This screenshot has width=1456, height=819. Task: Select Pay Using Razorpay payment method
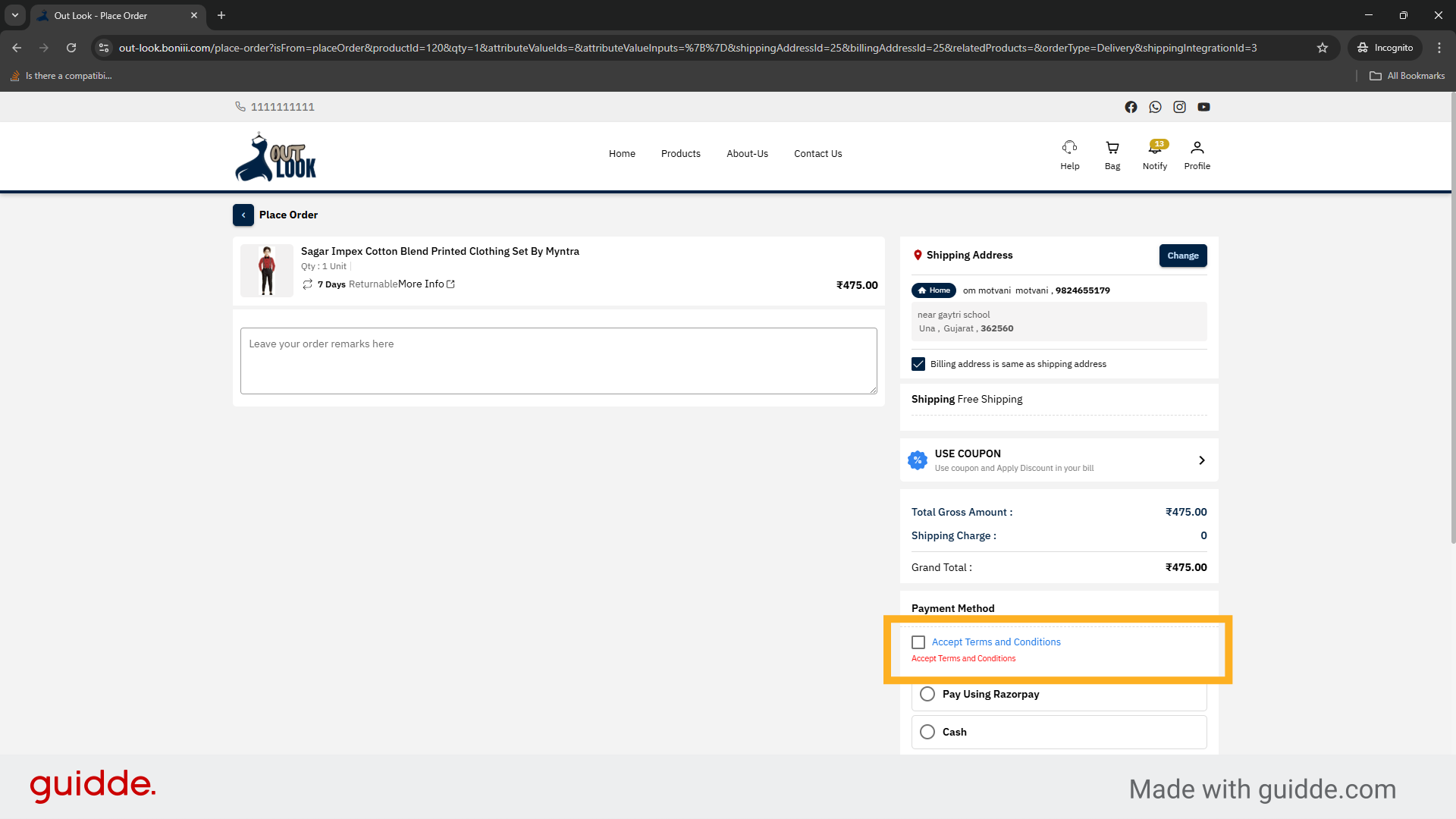[x=927, y=694]
